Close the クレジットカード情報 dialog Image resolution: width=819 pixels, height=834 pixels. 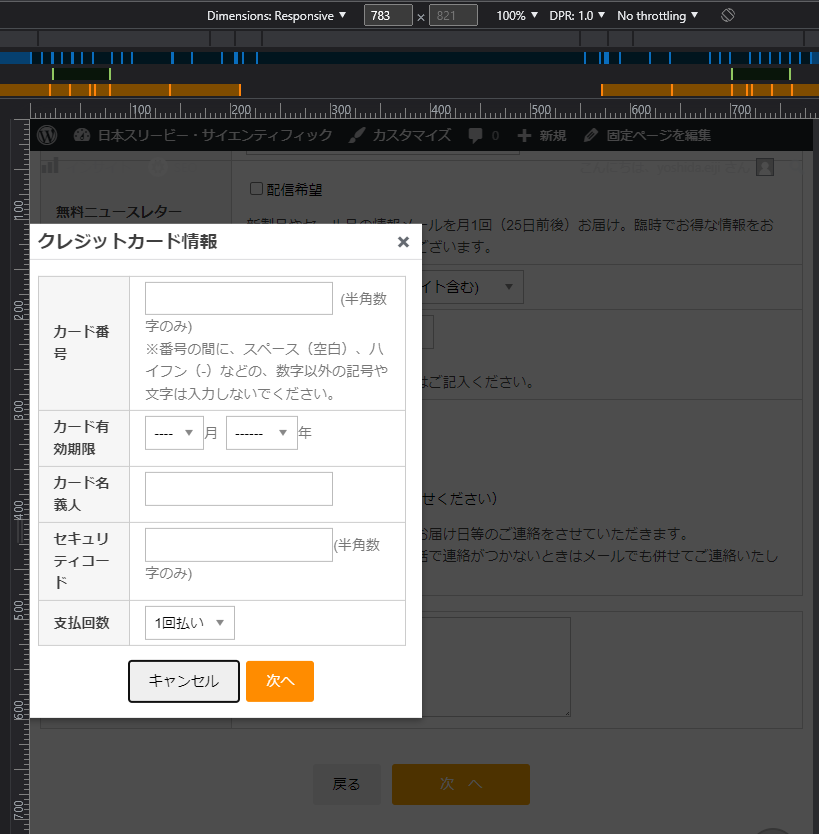[403, 242]
